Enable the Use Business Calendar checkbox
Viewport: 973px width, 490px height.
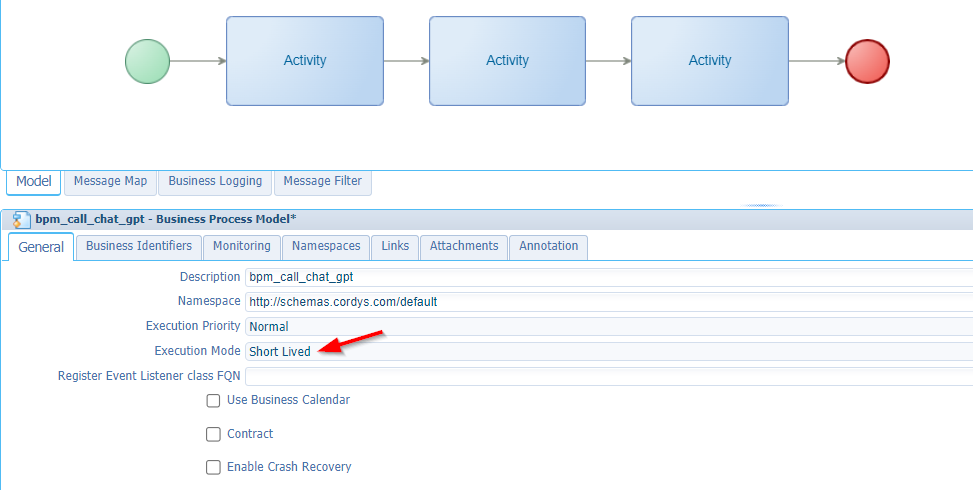click(x=213, y=401)
